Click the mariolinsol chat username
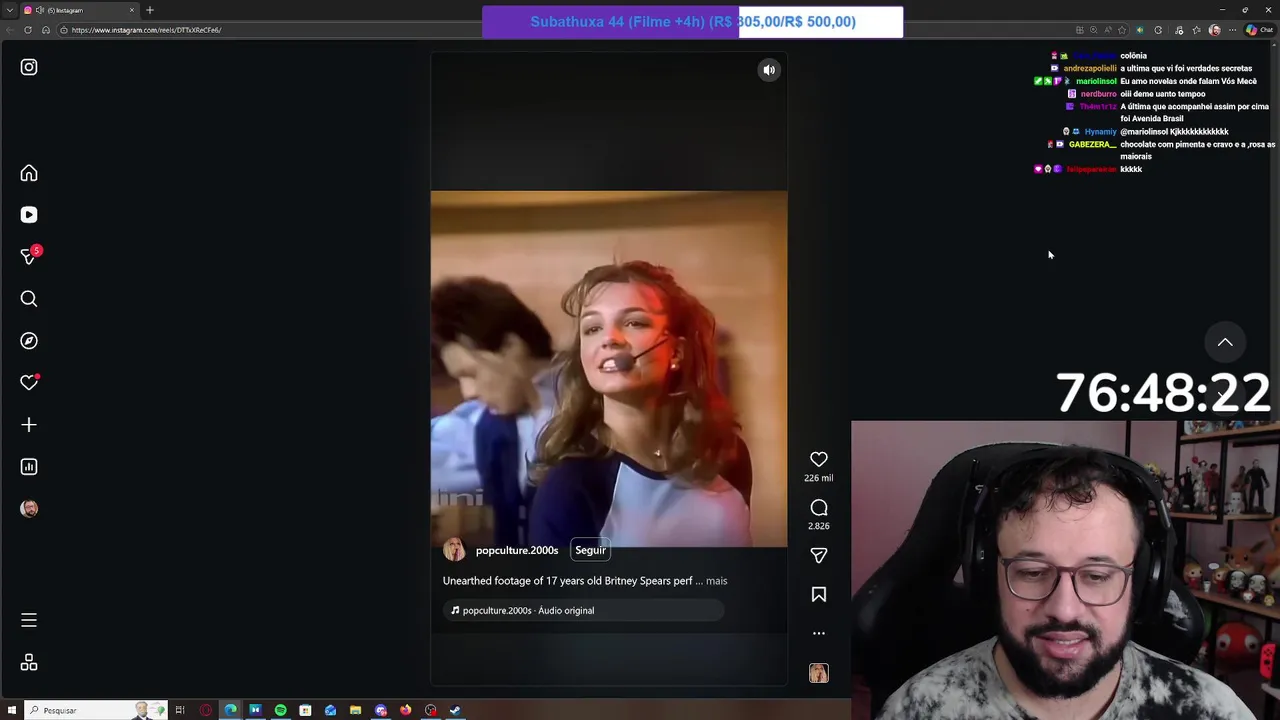Screen dimensions: 1280x720 point(1096,81)
